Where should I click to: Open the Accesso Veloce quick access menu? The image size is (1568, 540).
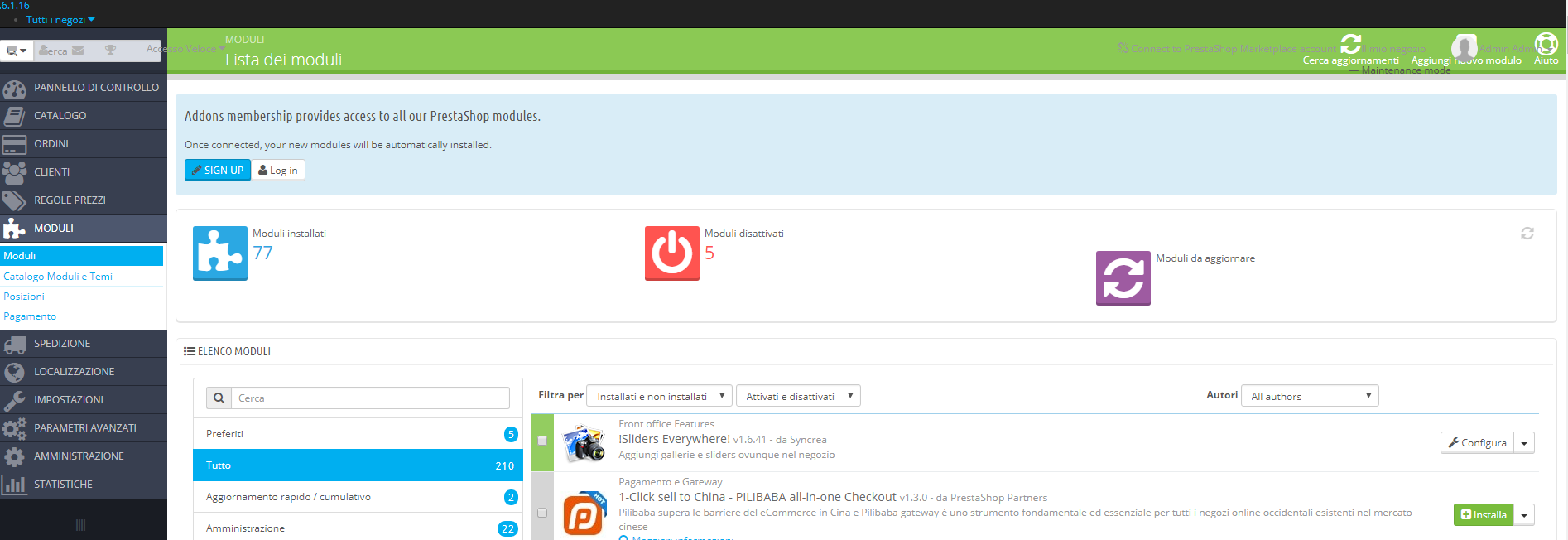(x=185, y=49)
